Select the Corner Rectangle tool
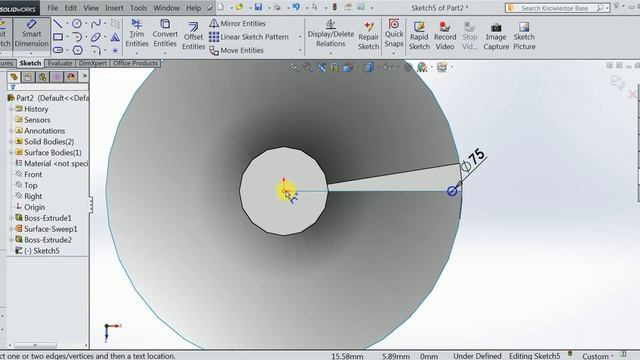The width and height of the screenshot is (640, 360). pyautogui.click(x=58, y=37)
